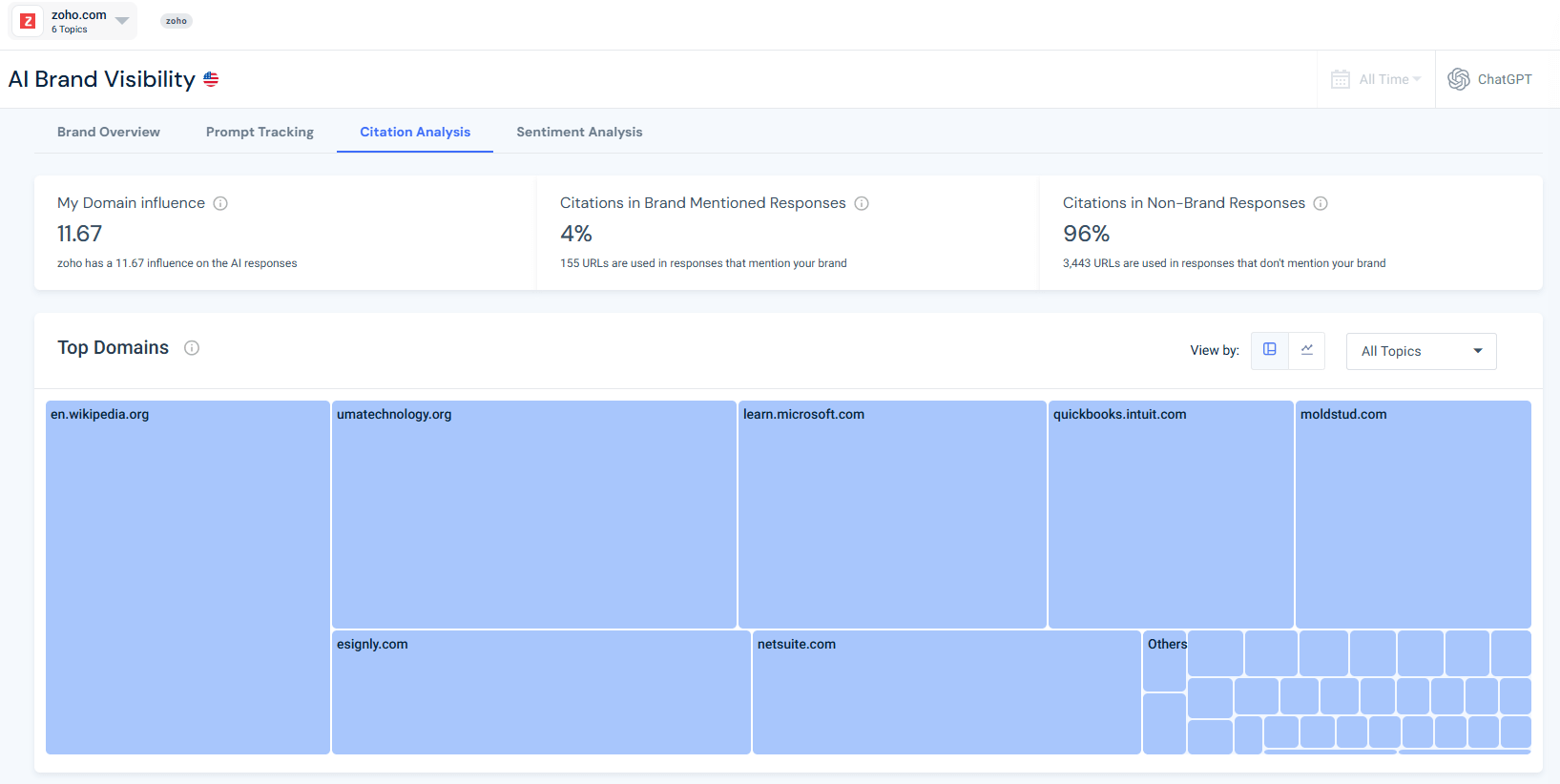This screenshot has height=784, width=1560.
Task: Expand the zoho.com project selector arrow
Action: point(122,20)
